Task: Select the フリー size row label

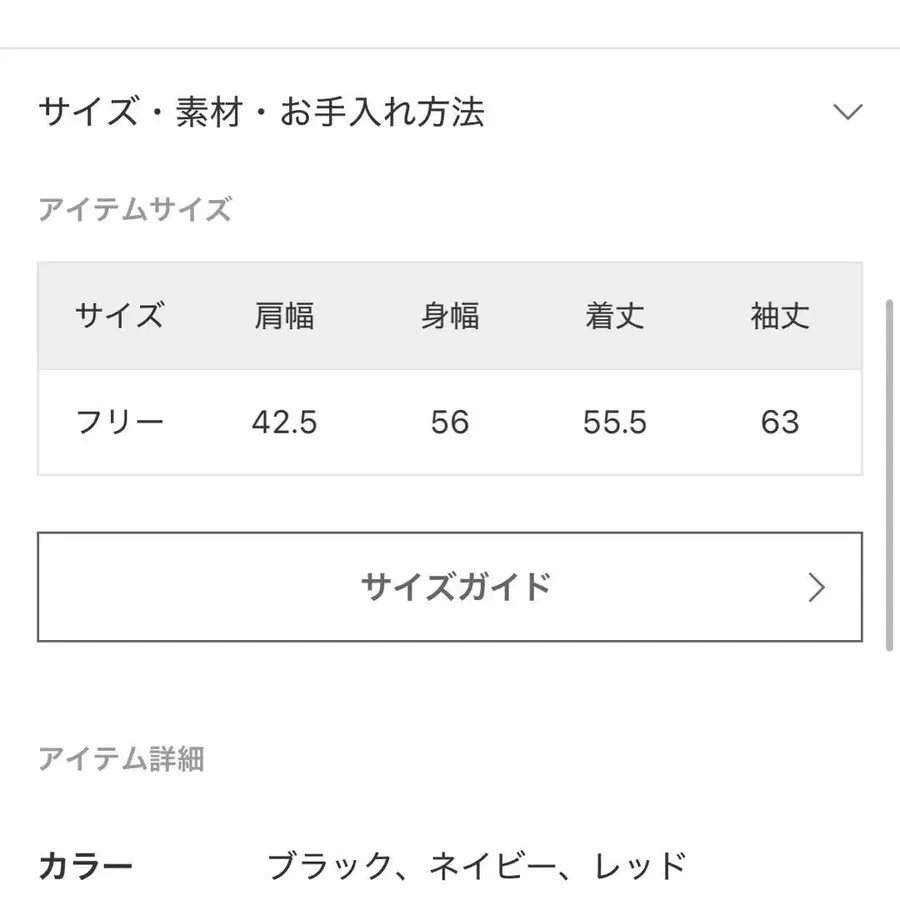Action: (x=120, y=421)
